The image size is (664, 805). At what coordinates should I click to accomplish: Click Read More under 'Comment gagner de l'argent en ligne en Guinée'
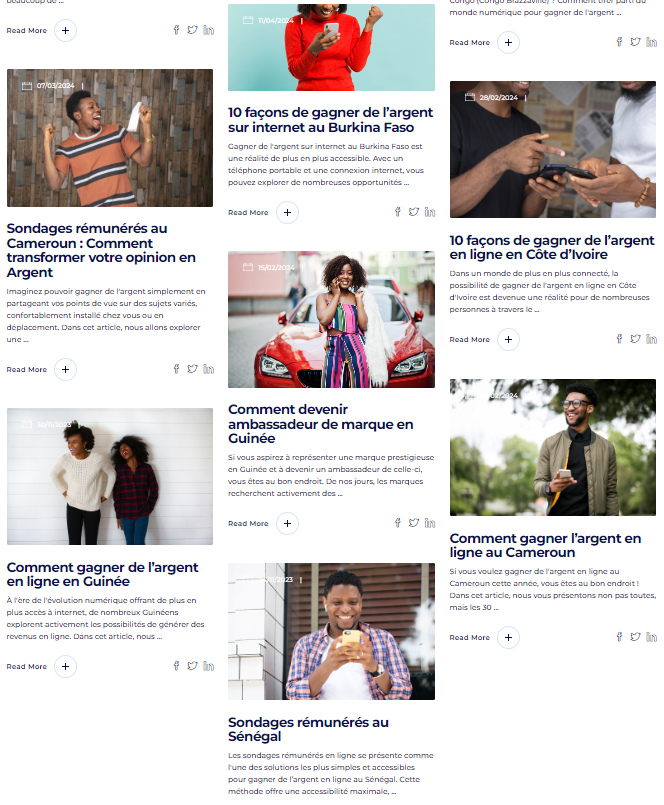tap(27, 666)
